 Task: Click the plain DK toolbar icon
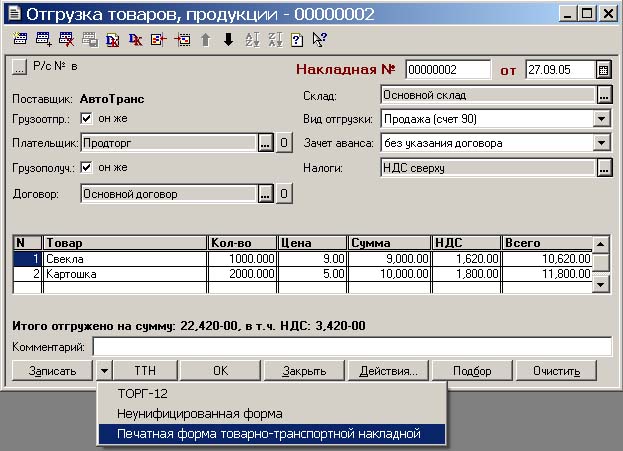coord(135,39)
